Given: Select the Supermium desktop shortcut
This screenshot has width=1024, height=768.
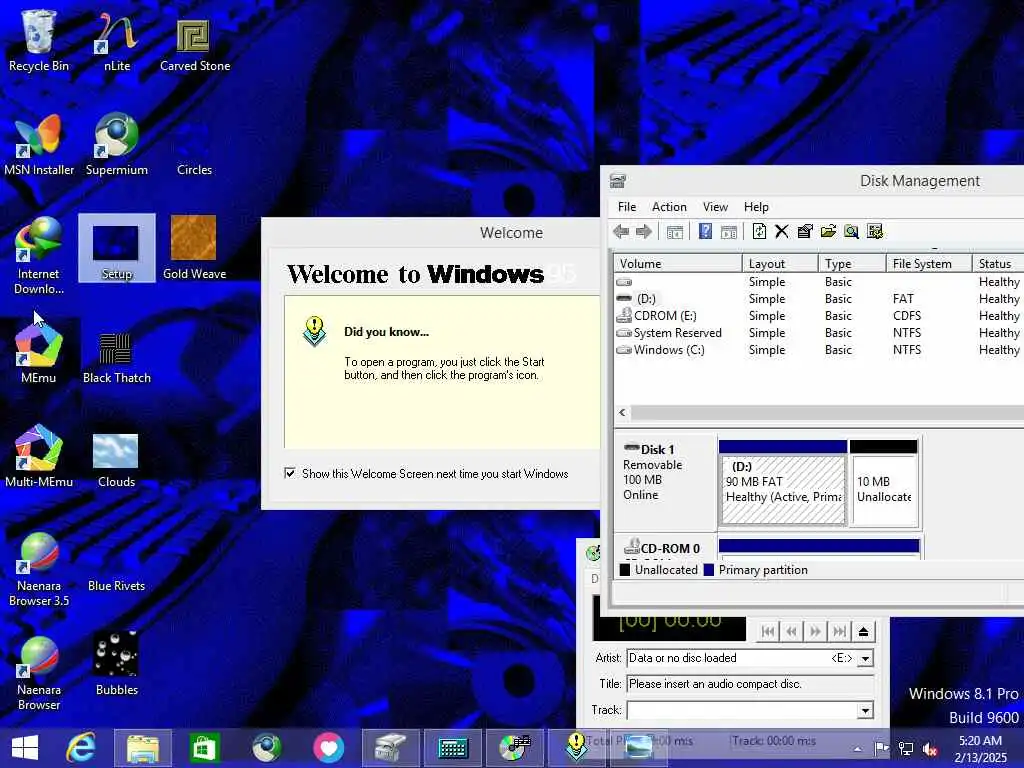Looking at the screenshot, I should pos(116,145).
